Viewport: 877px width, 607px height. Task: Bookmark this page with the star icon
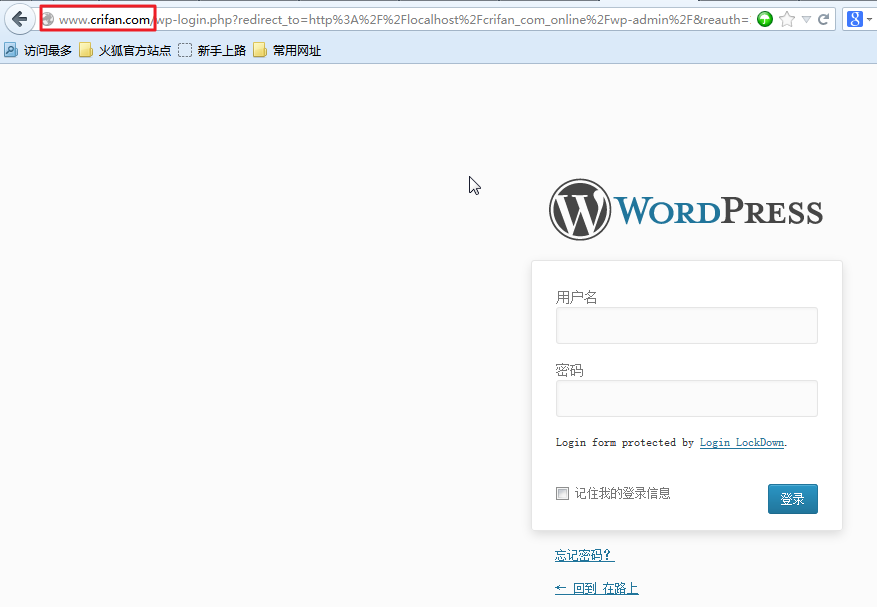[x=787, y=20]
